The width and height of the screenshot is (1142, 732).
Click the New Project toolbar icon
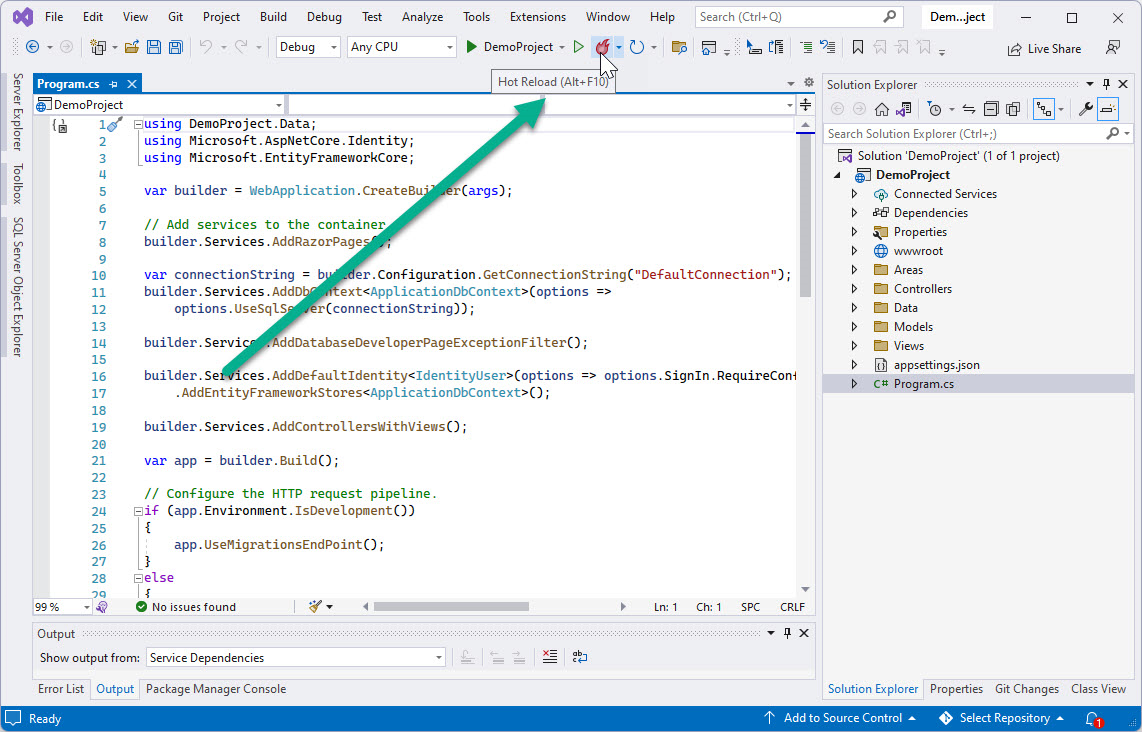(98, 47)
